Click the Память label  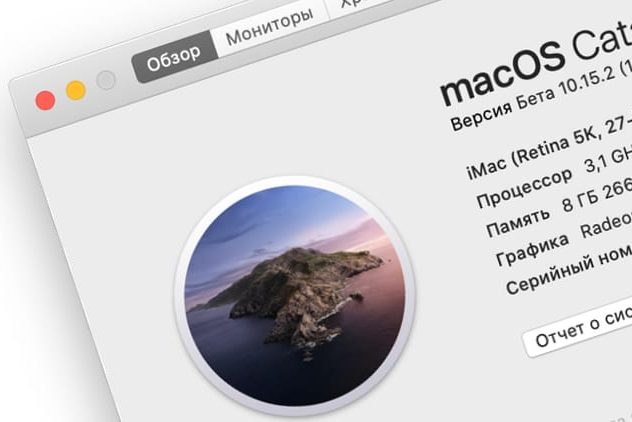tap(518, 222)
